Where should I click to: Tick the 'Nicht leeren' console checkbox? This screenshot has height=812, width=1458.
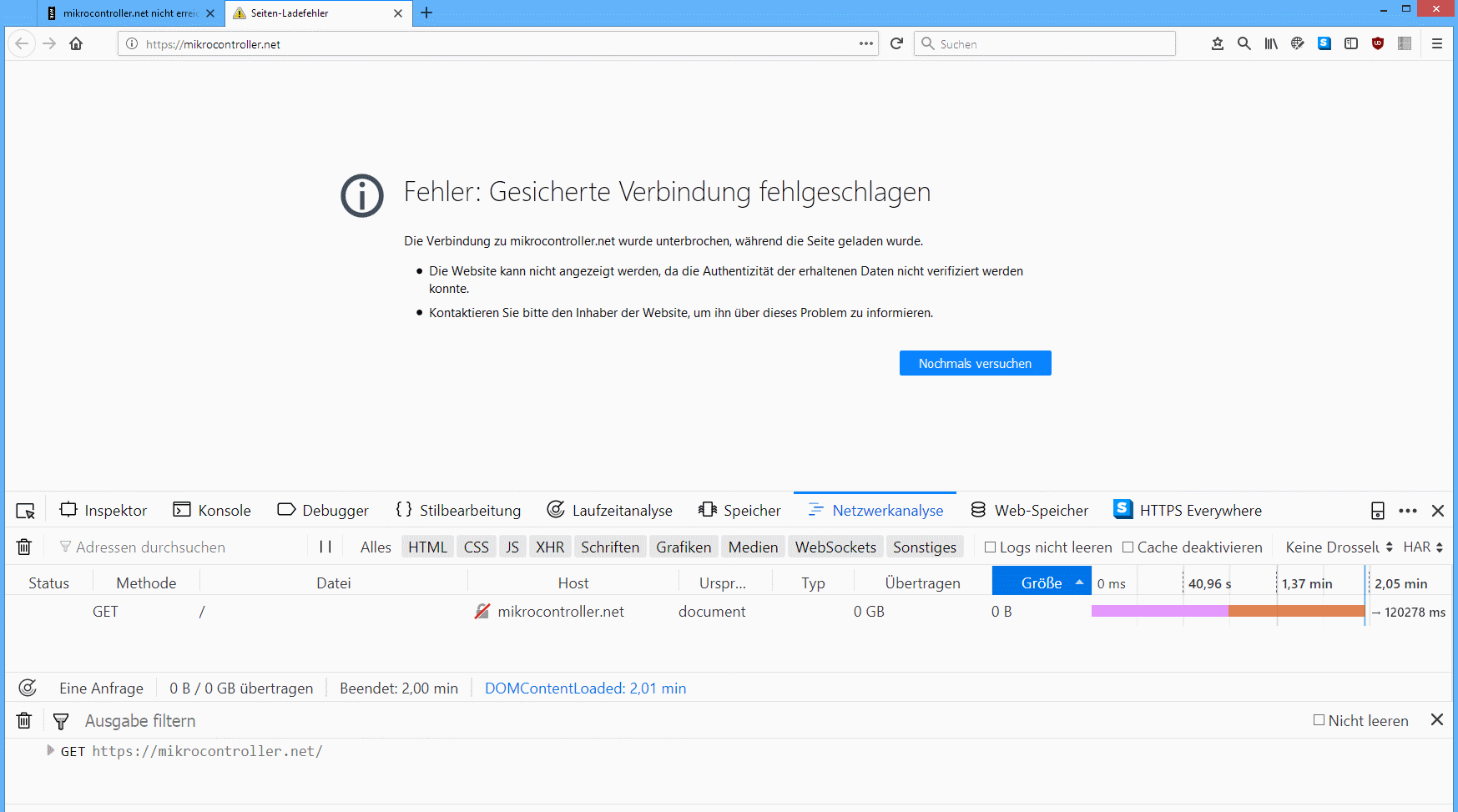click(1319, 719)
